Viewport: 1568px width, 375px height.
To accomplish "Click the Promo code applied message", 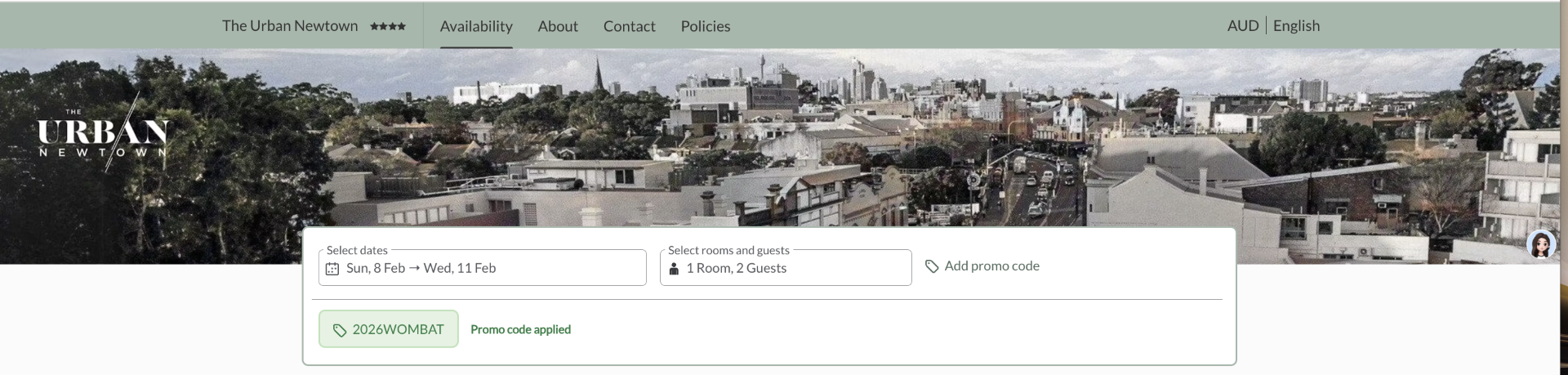I will coord(520,330).
